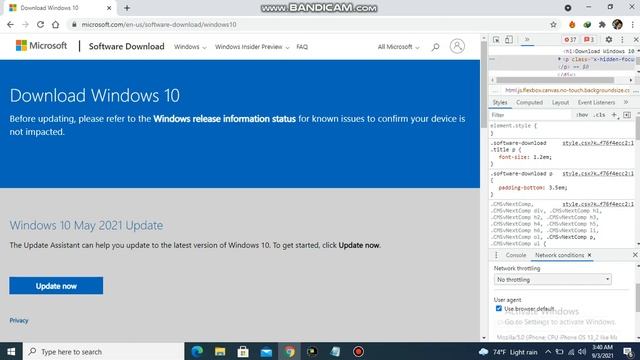The image size is (640, 360).
Task: Expand the p class element node arrow
Action: tap(560, 59)
